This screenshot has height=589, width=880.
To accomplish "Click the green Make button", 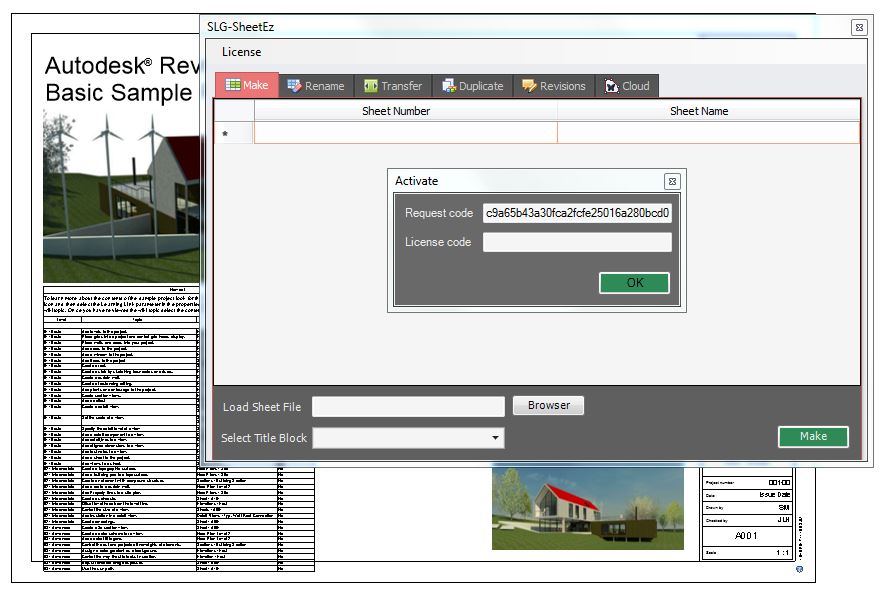I will (x=813, y=436).
